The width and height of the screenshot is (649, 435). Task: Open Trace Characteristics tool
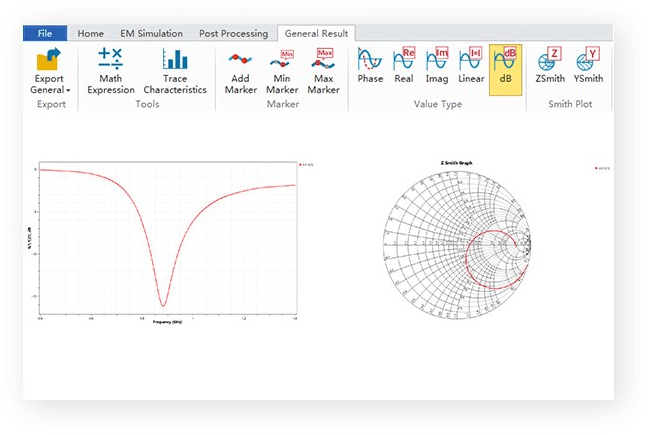pos(175,71)
